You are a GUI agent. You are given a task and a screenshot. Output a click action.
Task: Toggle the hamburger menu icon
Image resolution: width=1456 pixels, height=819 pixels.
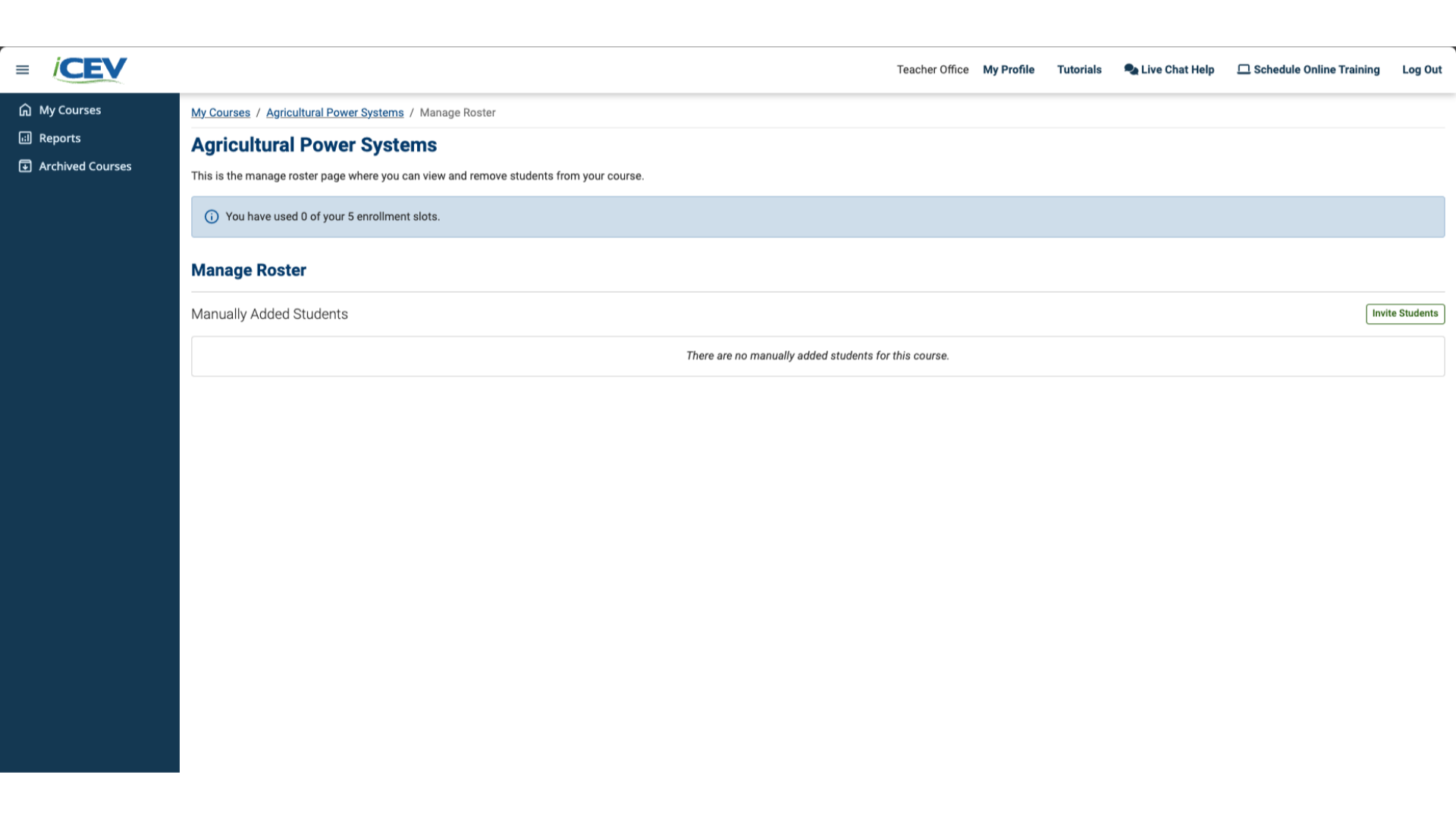tap(23, 70)
